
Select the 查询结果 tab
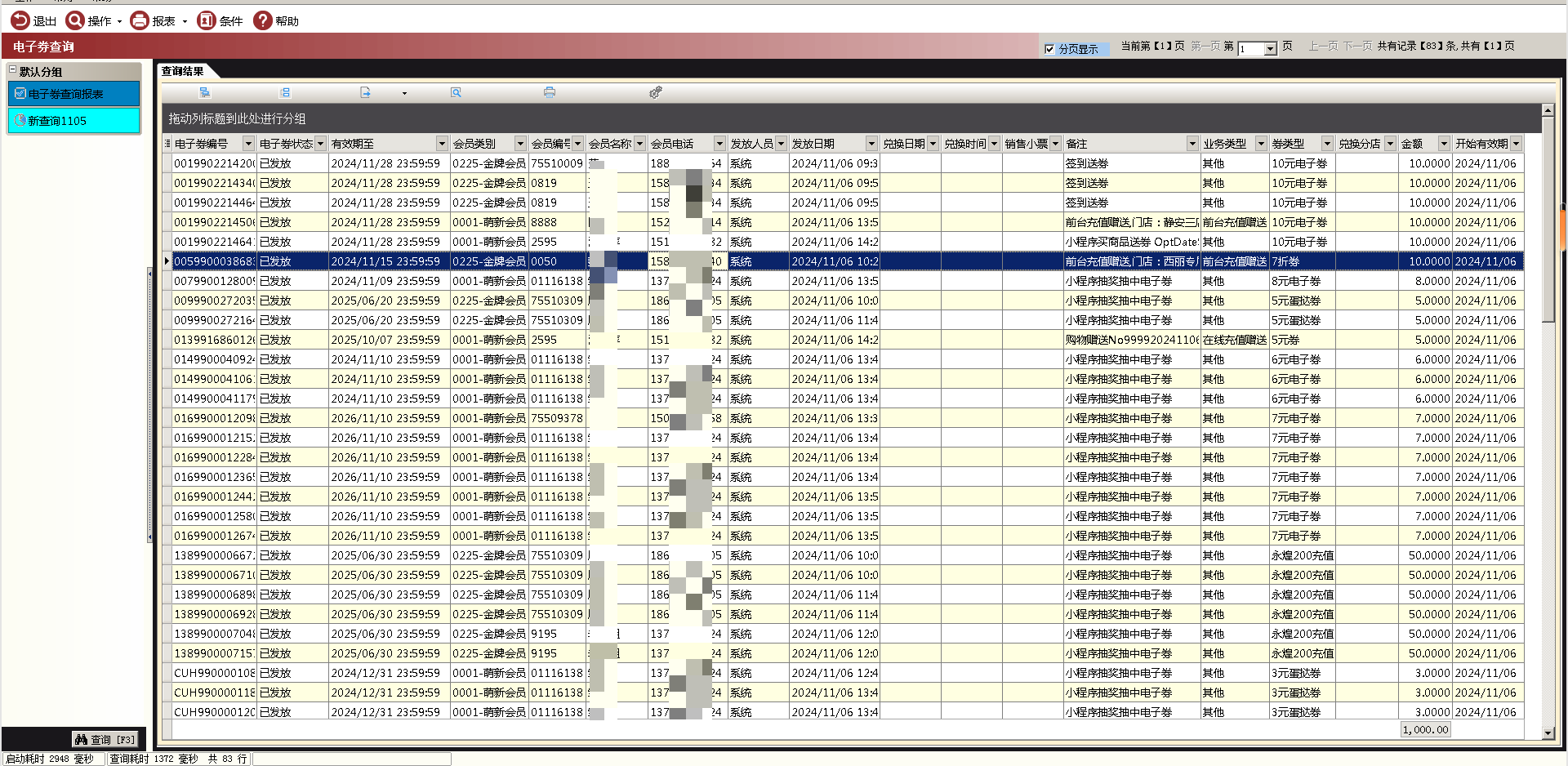182,71
